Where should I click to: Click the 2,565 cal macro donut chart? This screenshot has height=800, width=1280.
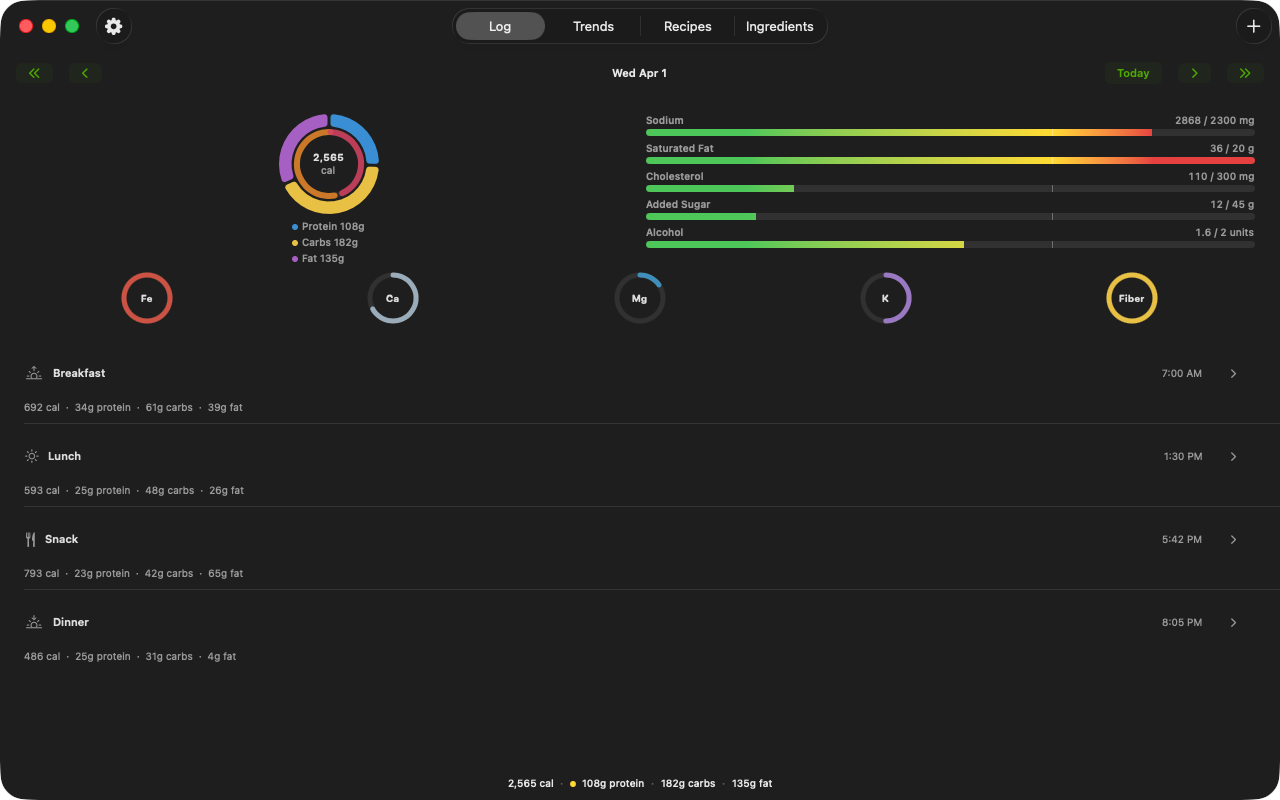(329, 164)
